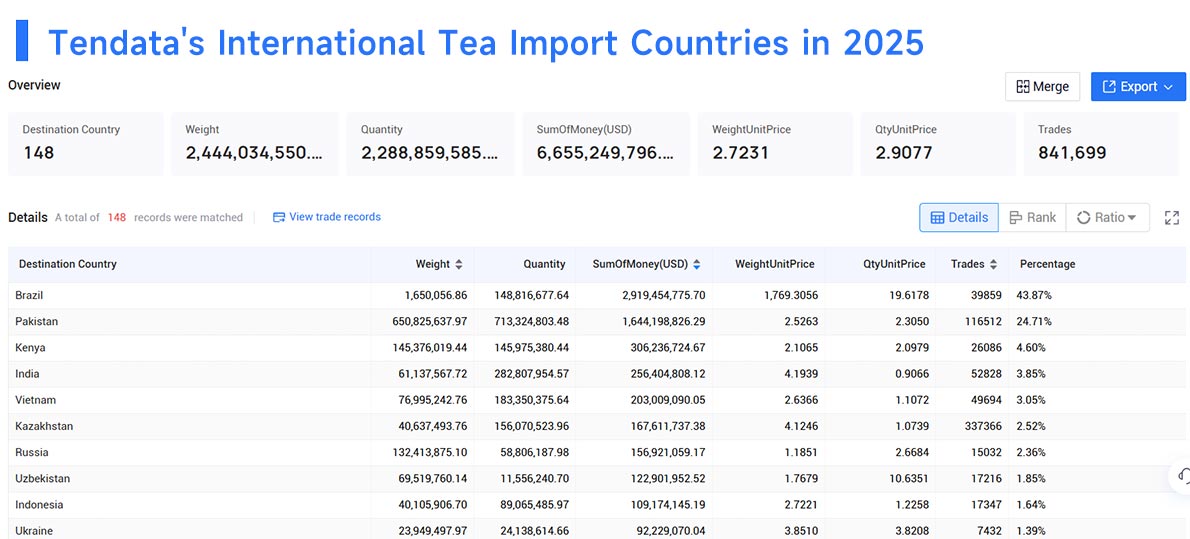Select the Uzbekistan row
Image resolution: width=1190 pixels, height=539 pixels.
pyautogui.click(x=597, y=478)
